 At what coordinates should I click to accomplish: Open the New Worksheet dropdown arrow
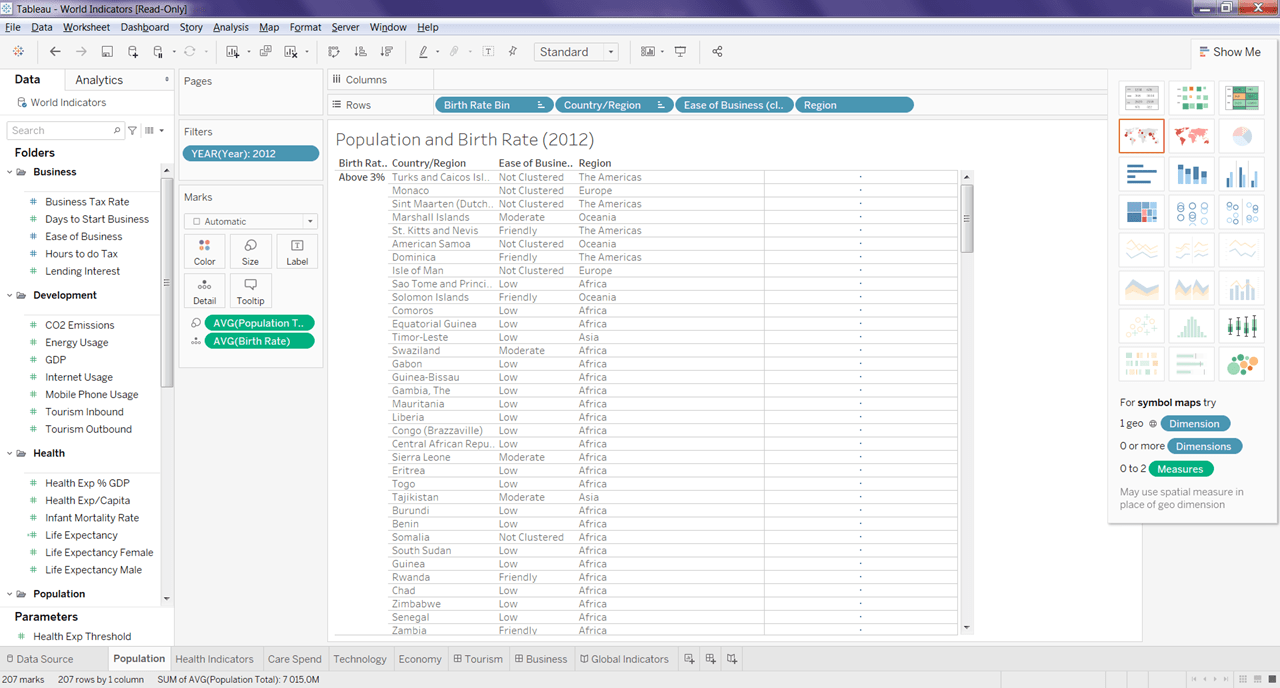247,52
